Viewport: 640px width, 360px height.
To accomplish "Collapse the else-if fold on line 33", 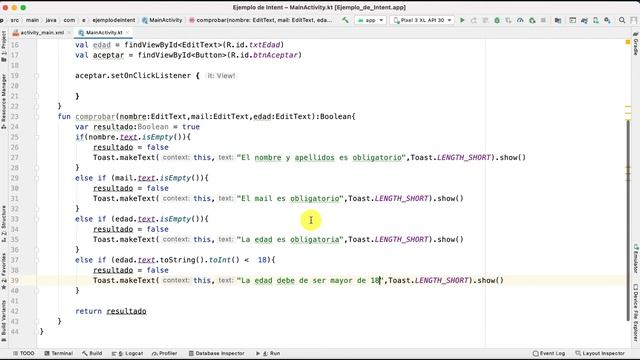I will click(36, 219).
